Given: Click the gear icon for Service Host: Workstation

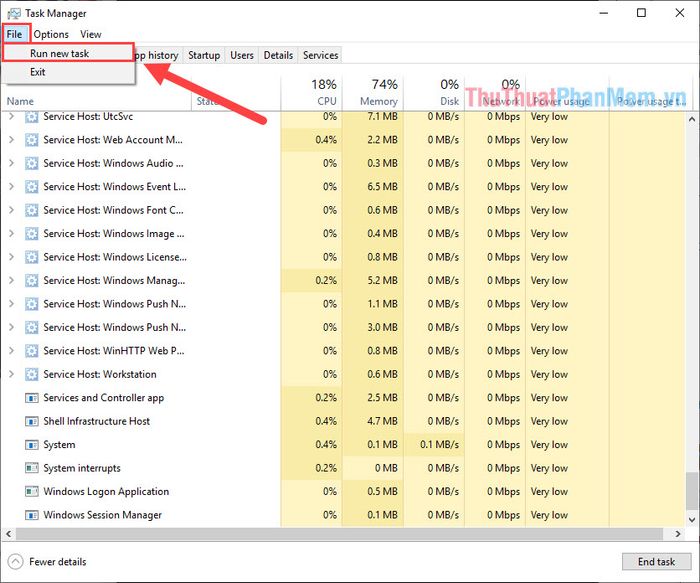Looking at the screenshot, I should pyautogui.click(x=31, y=375).
